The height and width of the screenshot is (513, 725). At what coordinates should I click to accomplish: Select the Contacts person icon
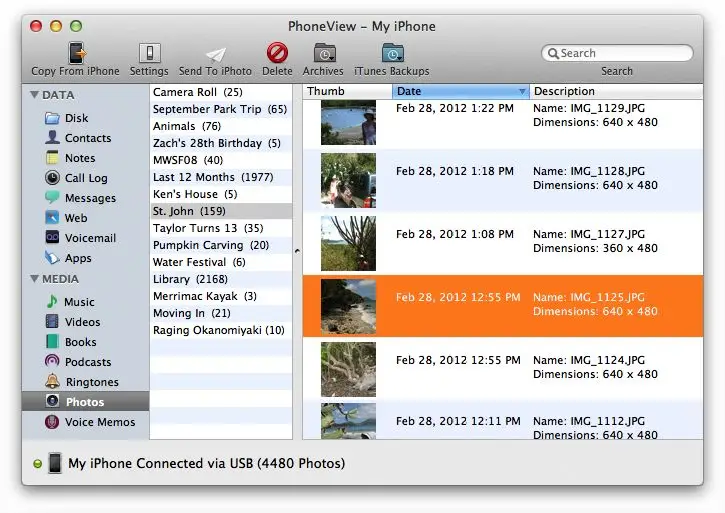coord(52,137)
